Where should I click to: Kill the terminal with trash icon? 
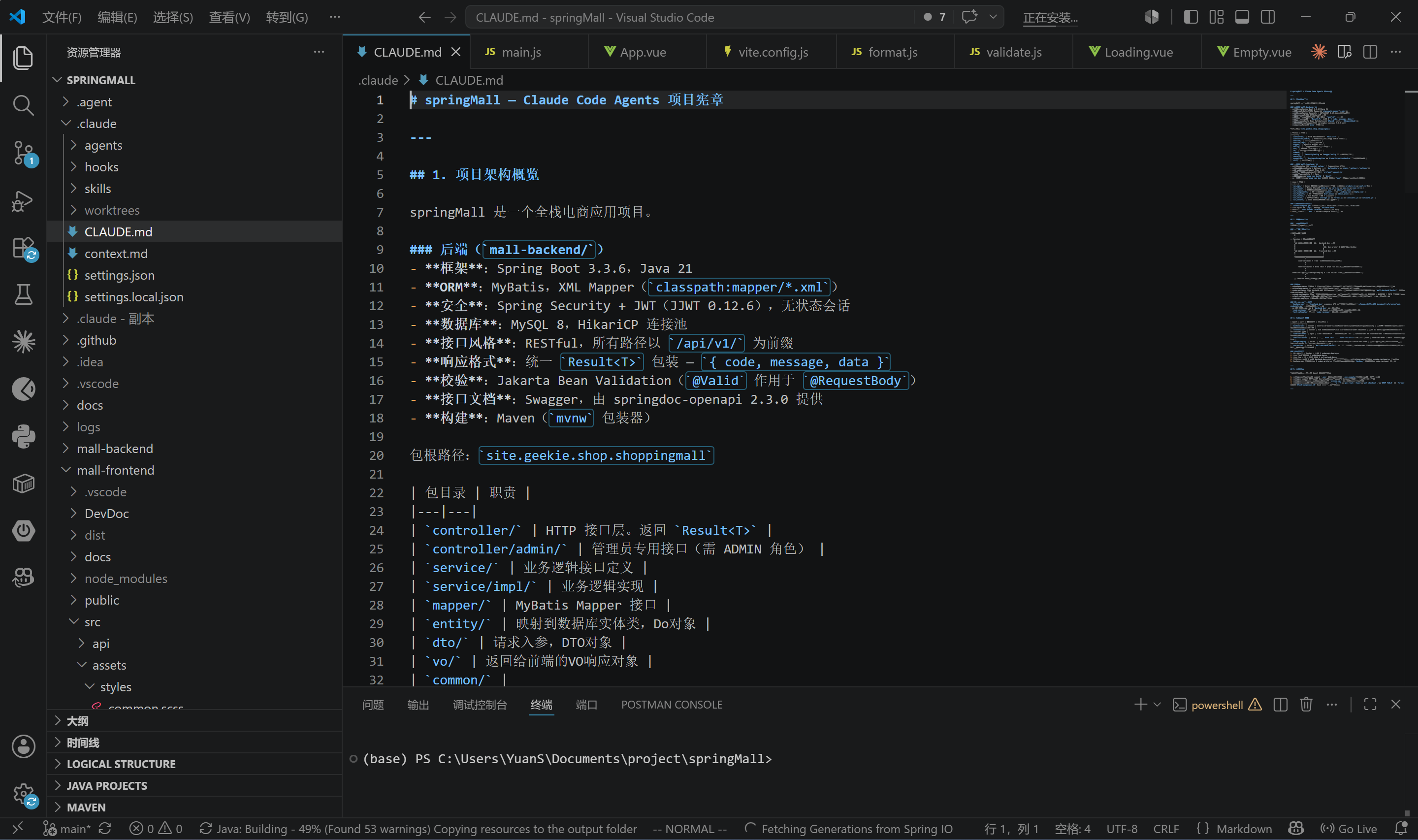(x=1306, y=704)
